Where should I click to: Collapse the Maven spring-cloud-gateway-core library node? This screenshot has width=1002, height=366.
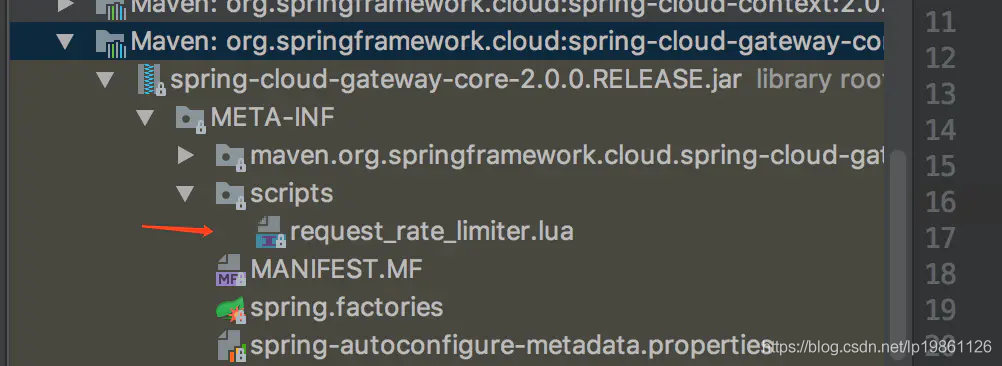[x=66, y=42]
